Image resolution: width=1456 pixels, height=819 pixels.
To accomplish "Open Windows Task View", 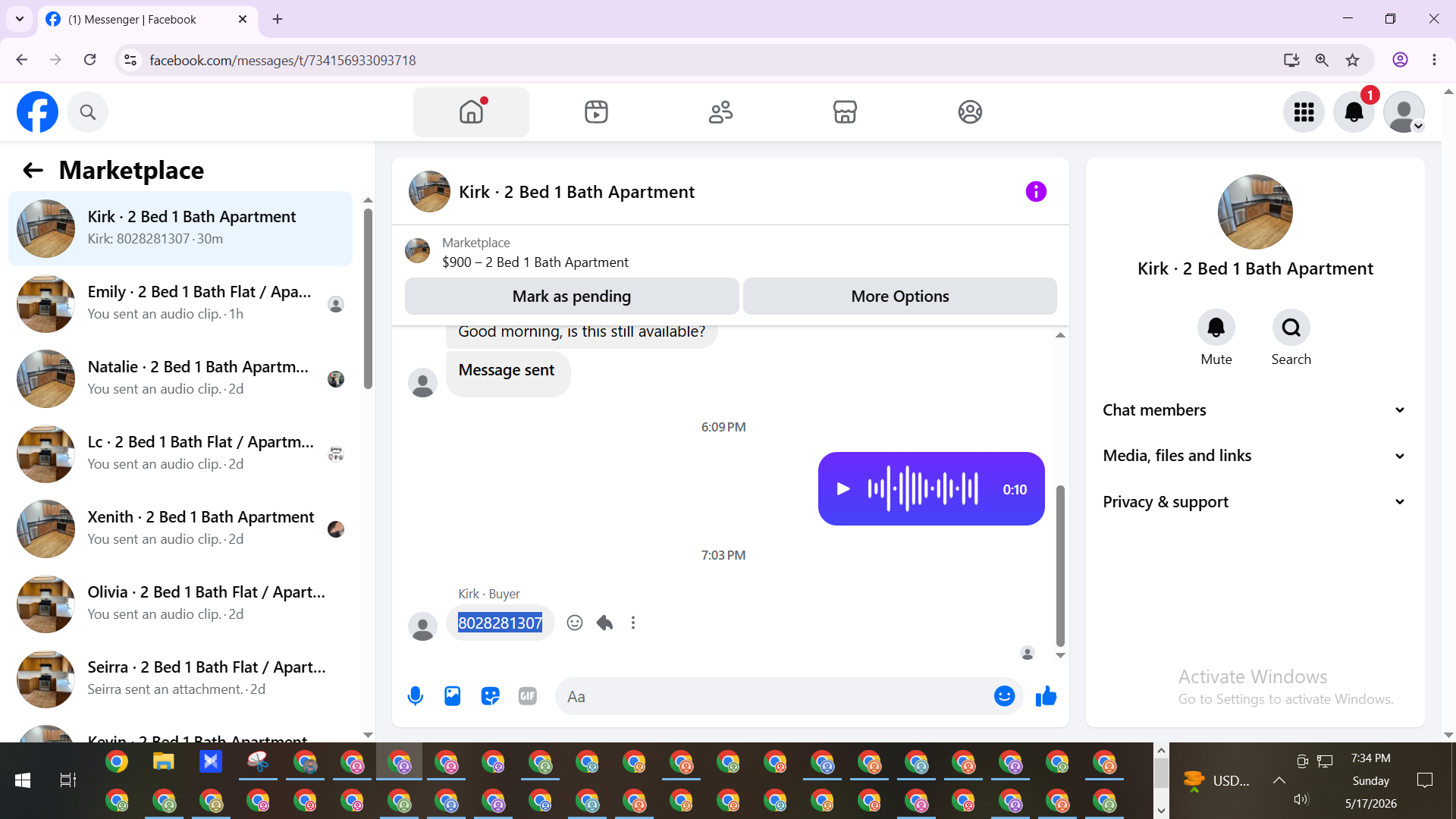I will [x=68, y=780].
